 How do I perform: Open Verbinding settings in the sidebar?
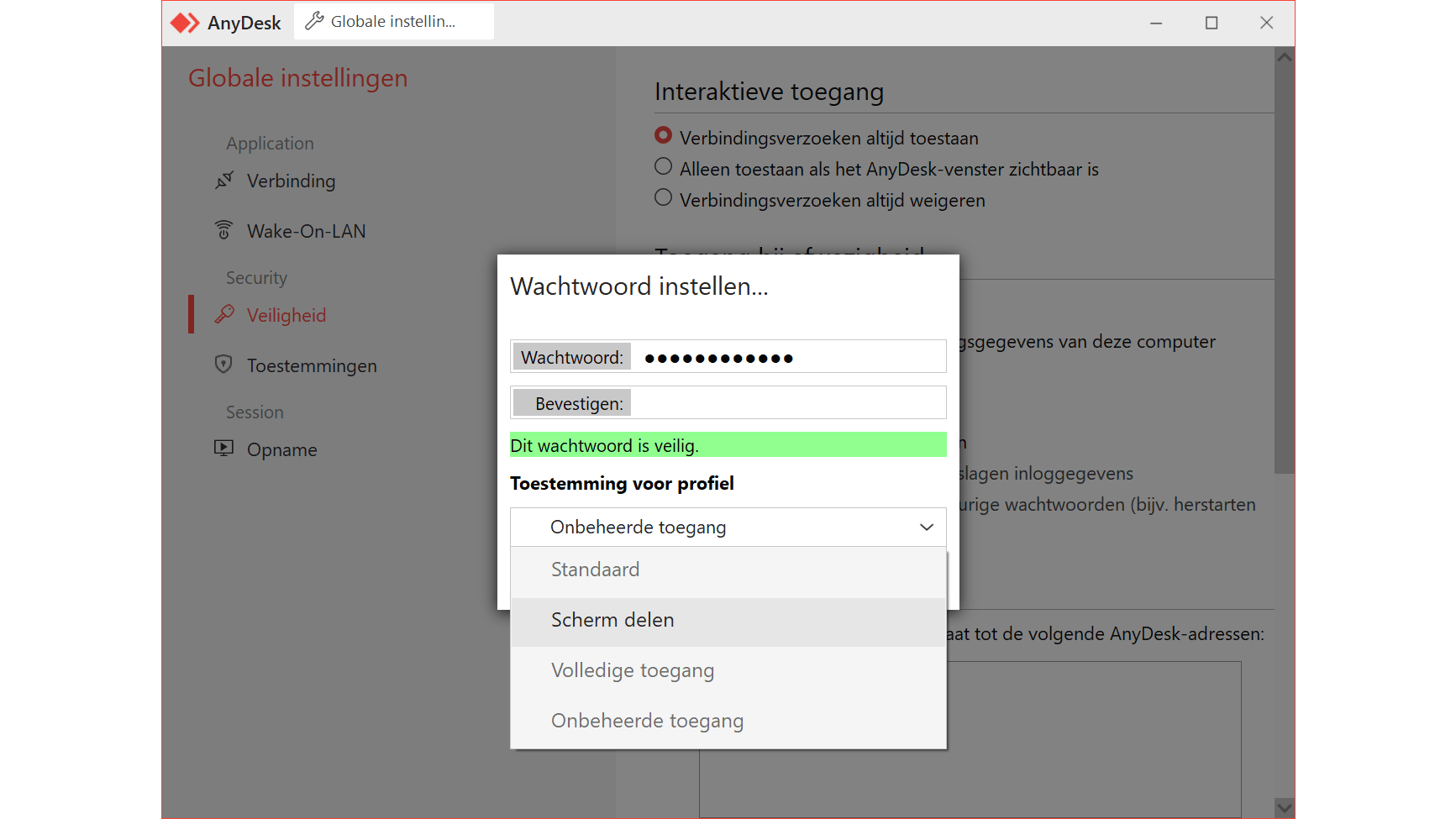click(x=291, y=181)
